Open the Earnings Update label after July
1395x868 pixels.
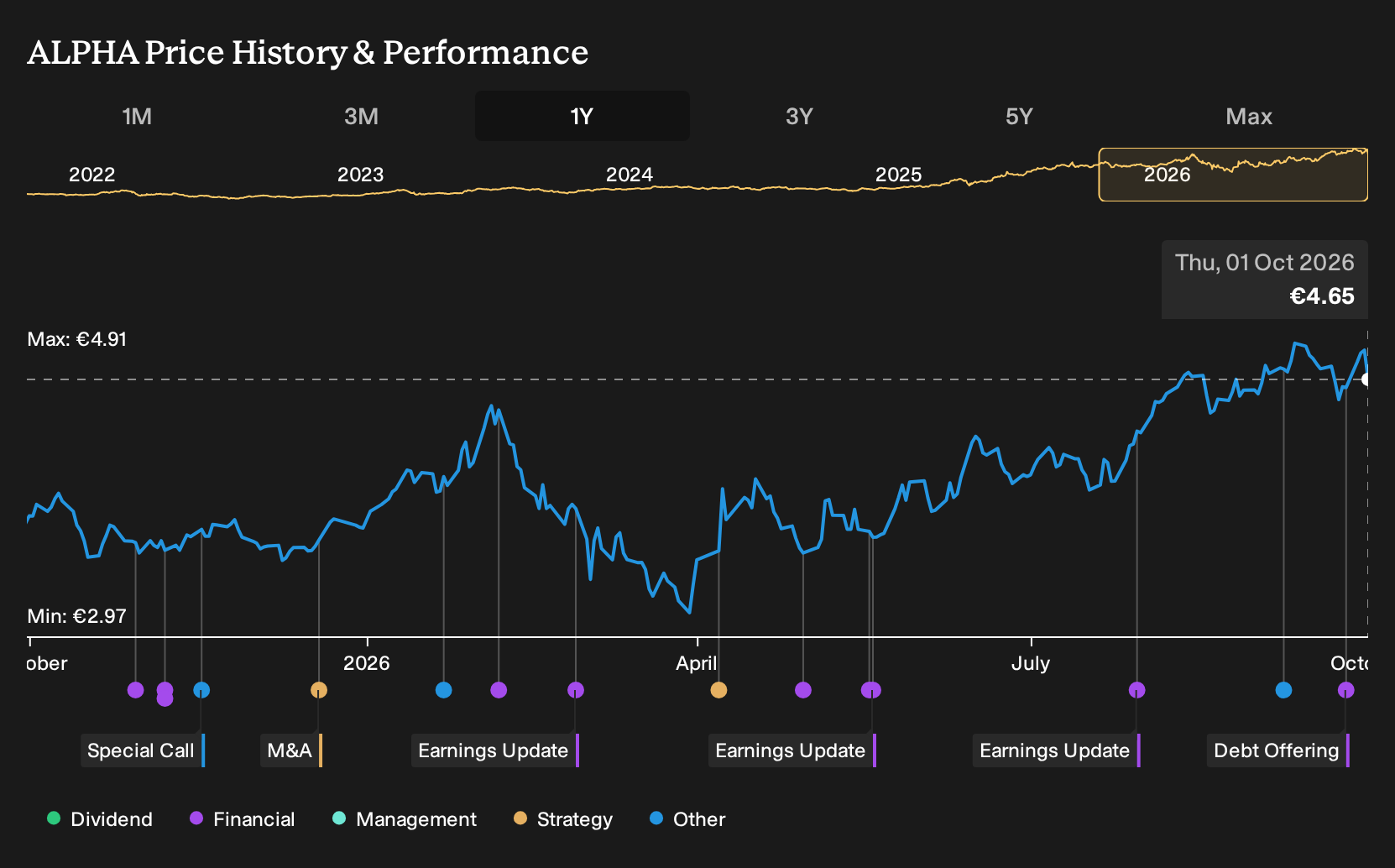coord(1057,750)
